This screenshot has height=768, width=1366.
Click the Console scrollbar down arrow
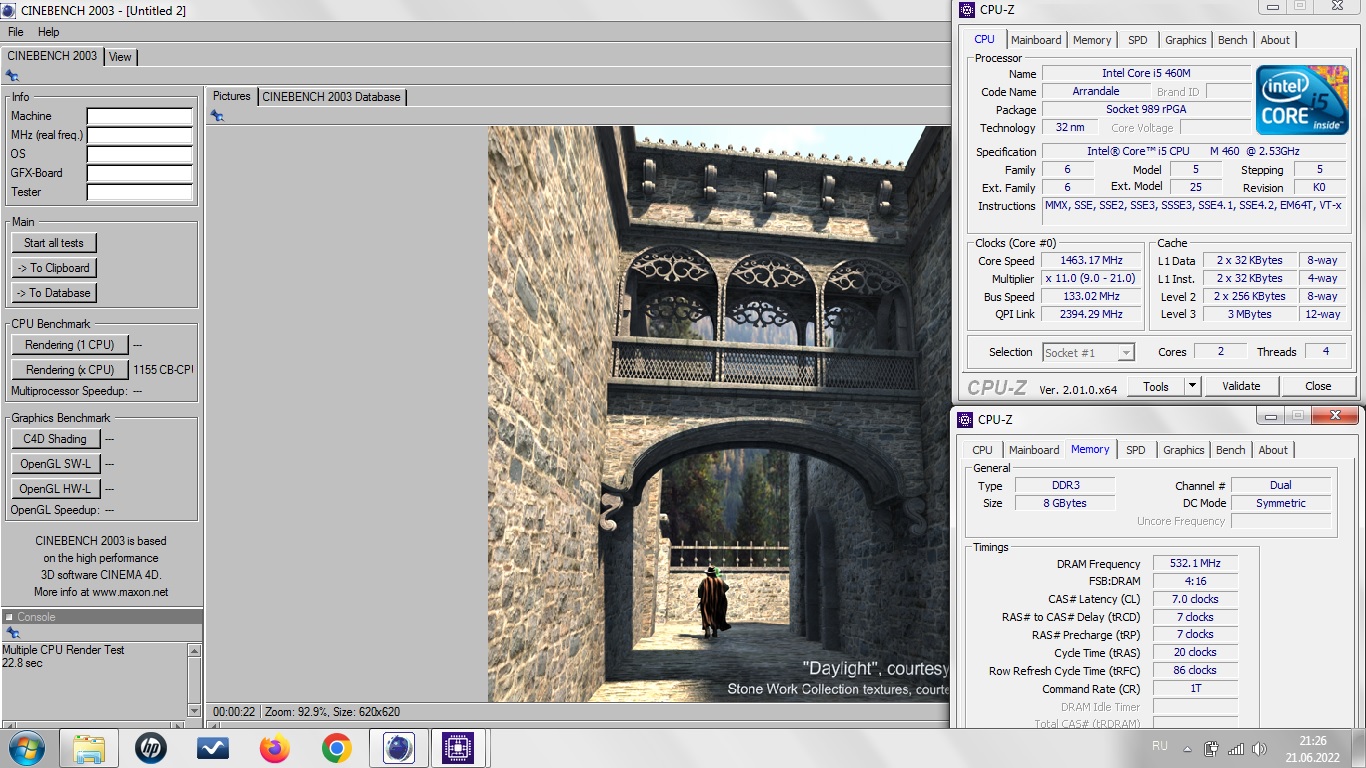[194, 710]
